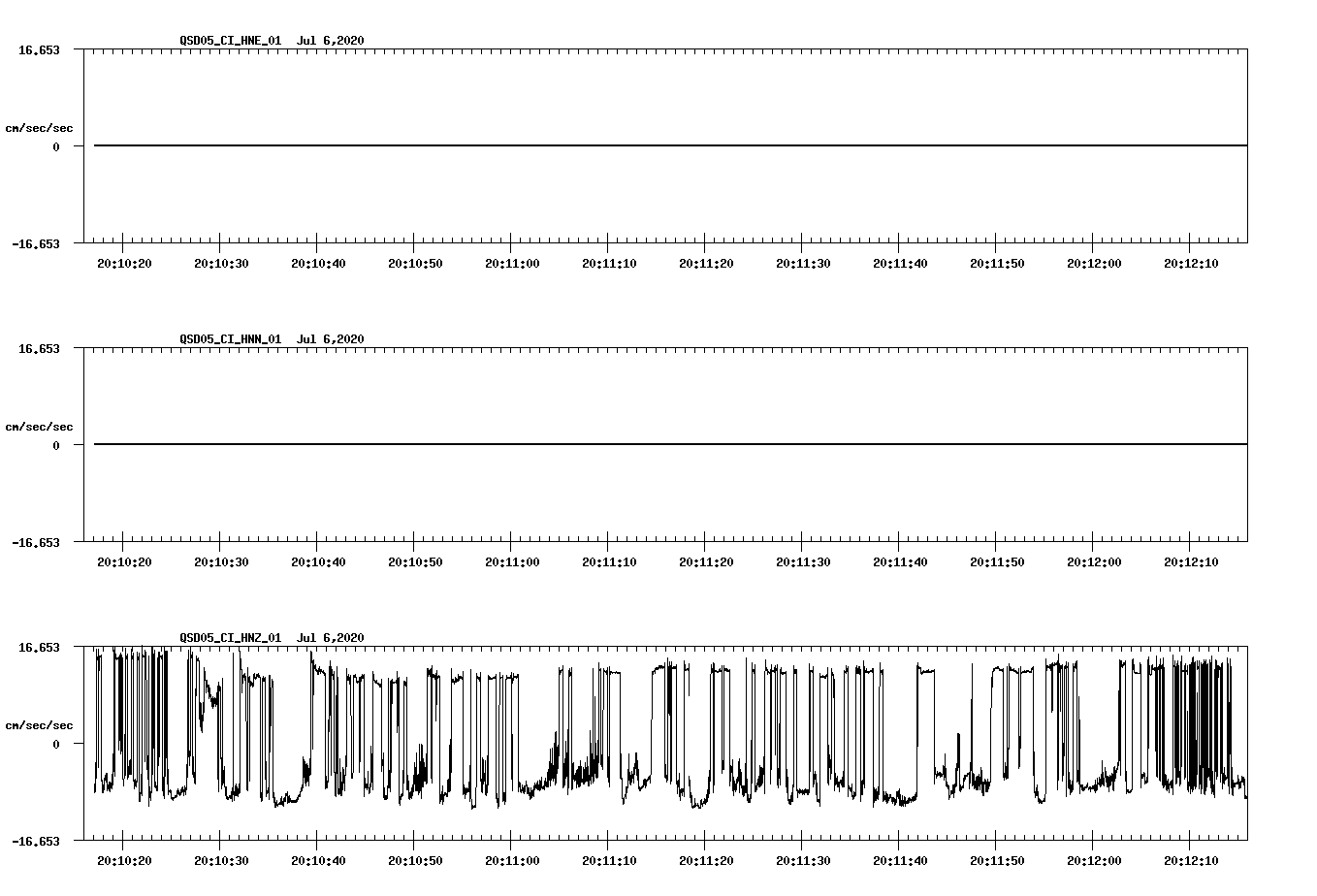Click the 16.653 label on HNZ plot

coord(39,647)
